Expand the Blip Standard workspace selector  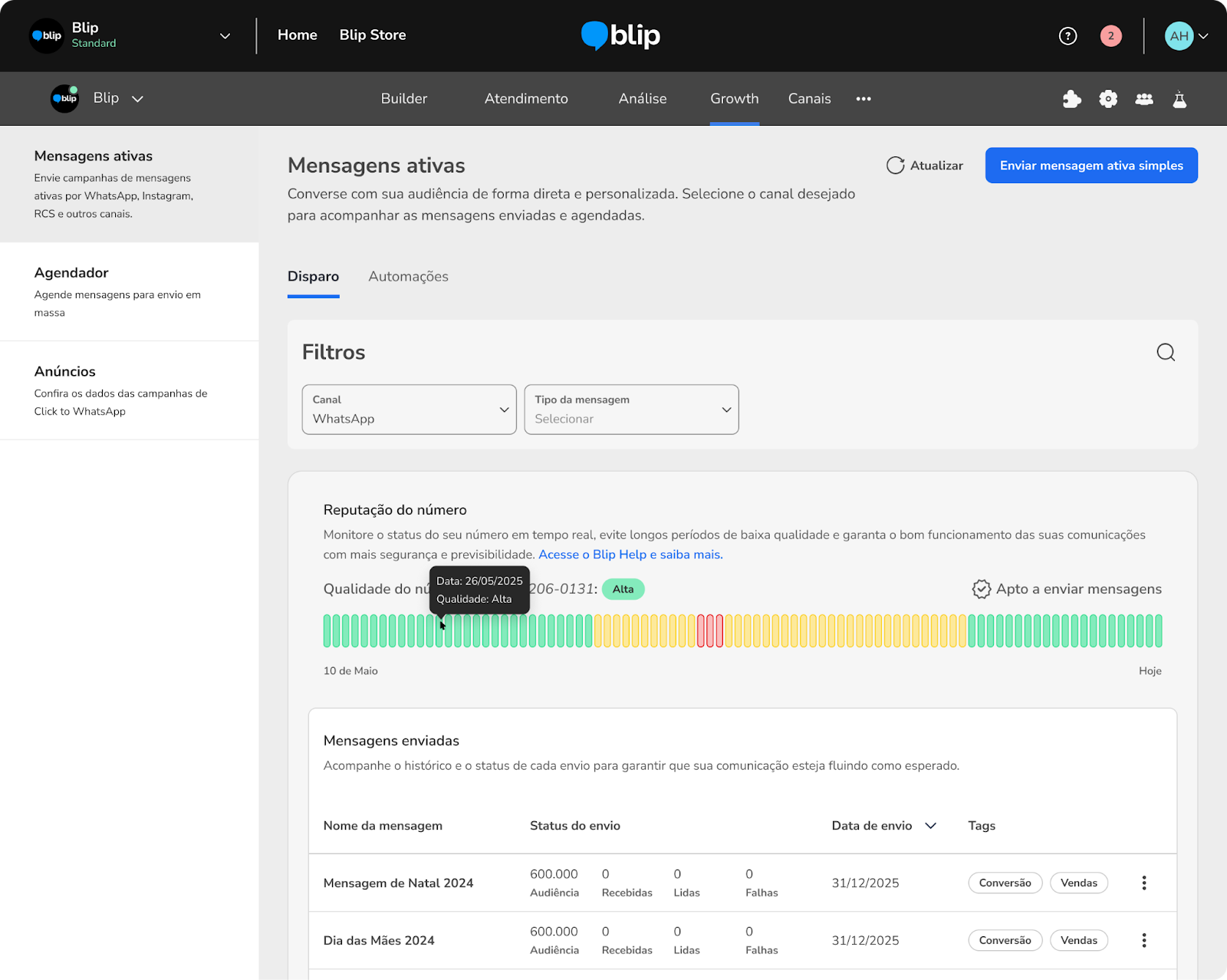pyautogui.click(x=130, y=36)
